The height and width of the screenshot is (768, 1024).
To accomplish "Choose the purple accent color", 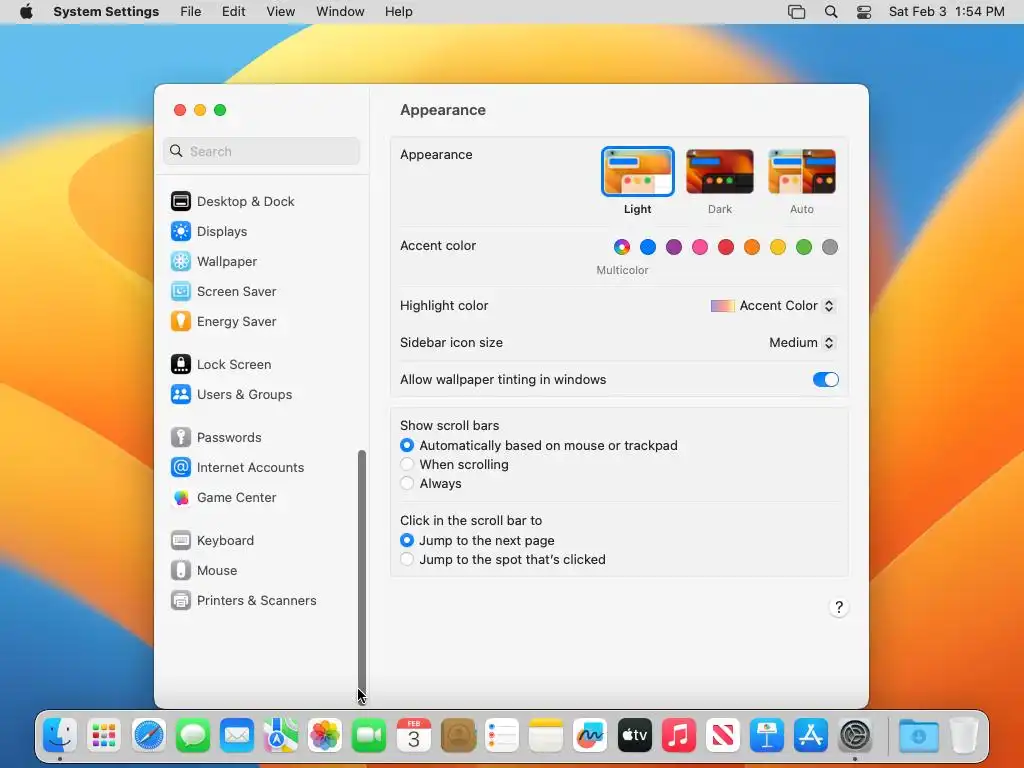I will pyautogui.click(x=674, y=247).
